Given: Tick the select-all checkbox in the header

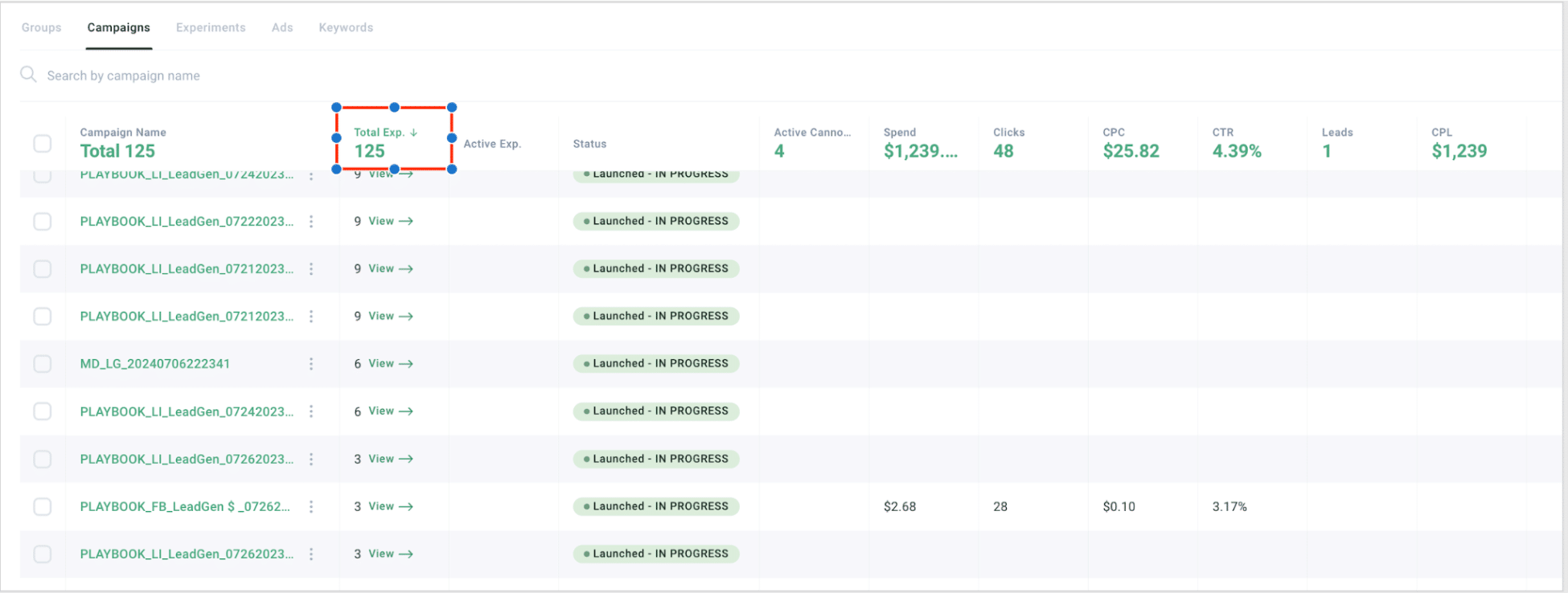Looking at the screenshot, I should tap(43, 144).
